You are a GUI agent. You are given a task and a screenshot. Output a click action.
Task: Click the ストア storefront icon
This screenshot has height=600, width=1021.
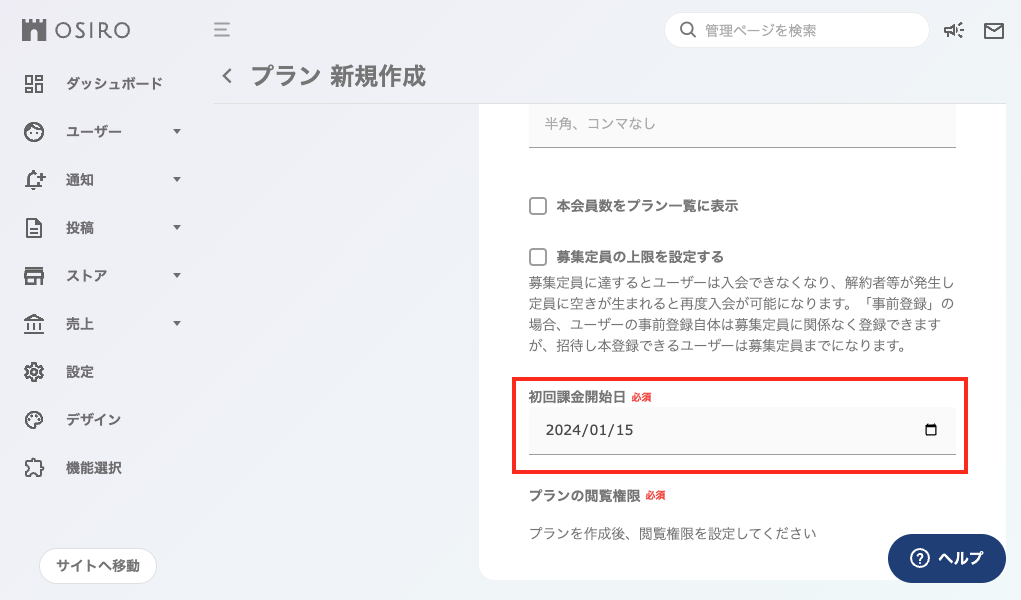click(x=34, y=275)
